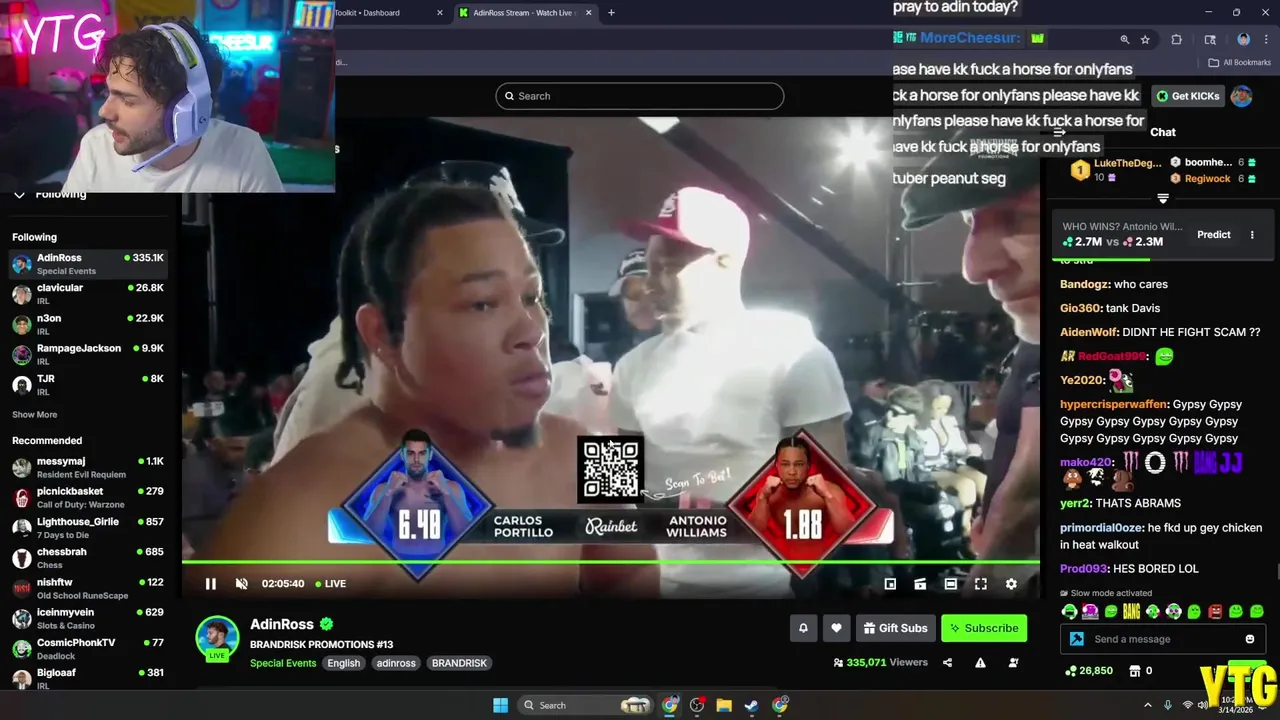Follow the channel with the heart icon
Image resolution: width=1280 pixels, height=720 pixels.
click(x=836, y=628)
